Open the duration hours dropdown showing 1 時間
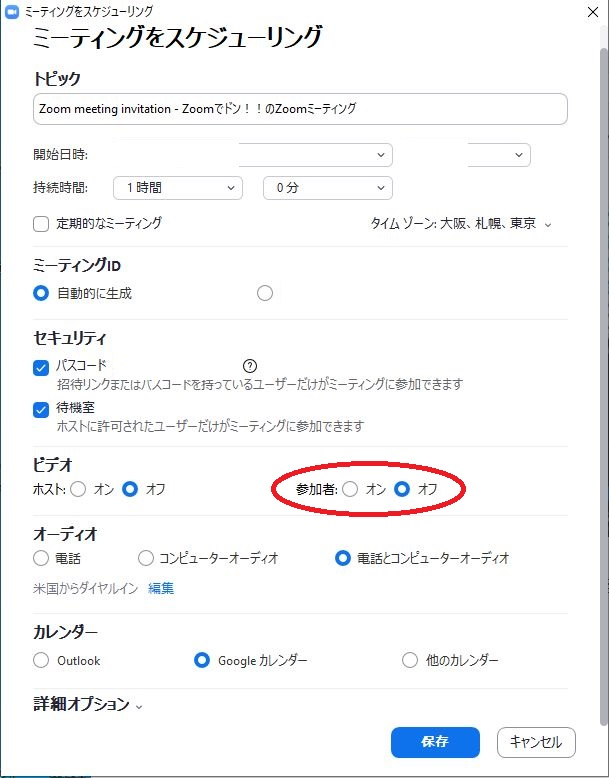Viewport: 609px width, 778px height. [178, 188]
